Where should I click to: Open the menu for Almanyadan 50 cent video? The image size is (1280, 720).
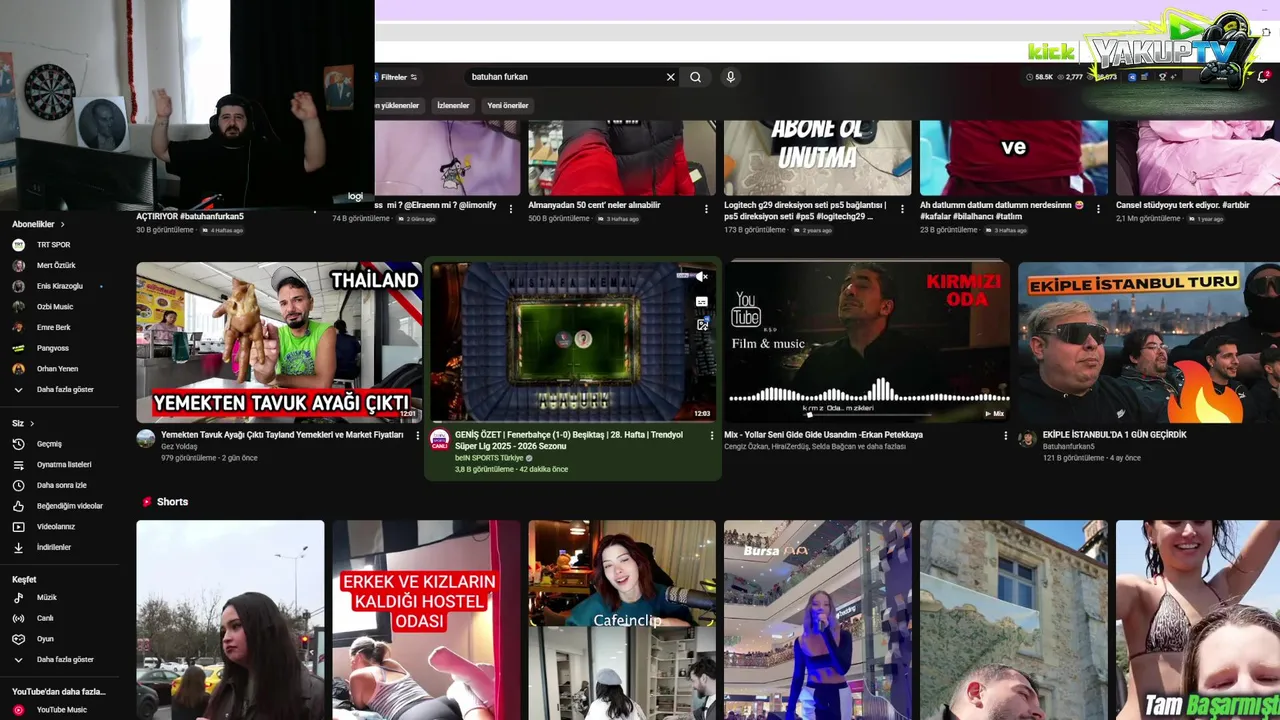[x=707, y=209]
